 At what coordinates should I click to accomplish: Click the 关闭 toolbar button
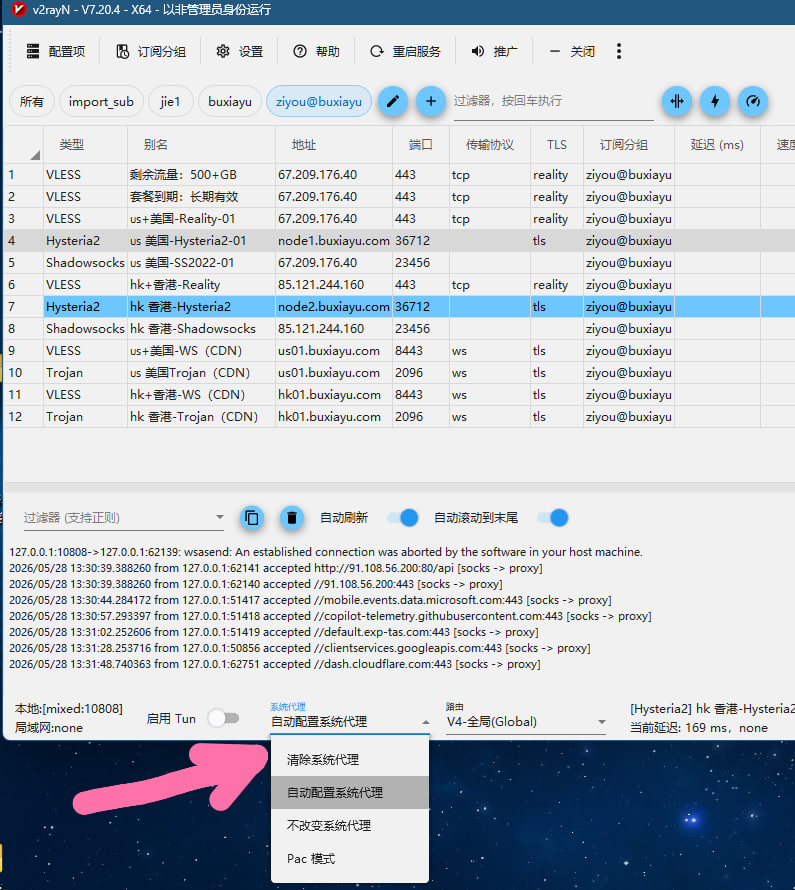(x=572, y=52)
